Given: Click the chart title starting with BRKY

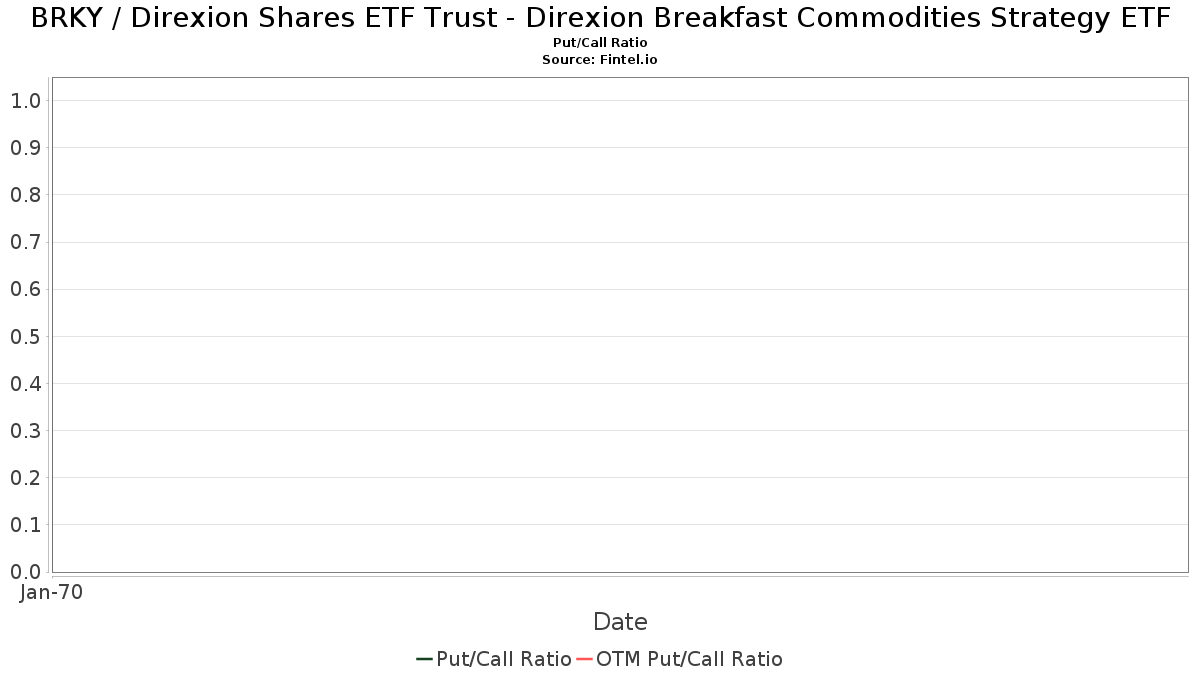Looking at the screenshot, I should click(x=600, y=18).
